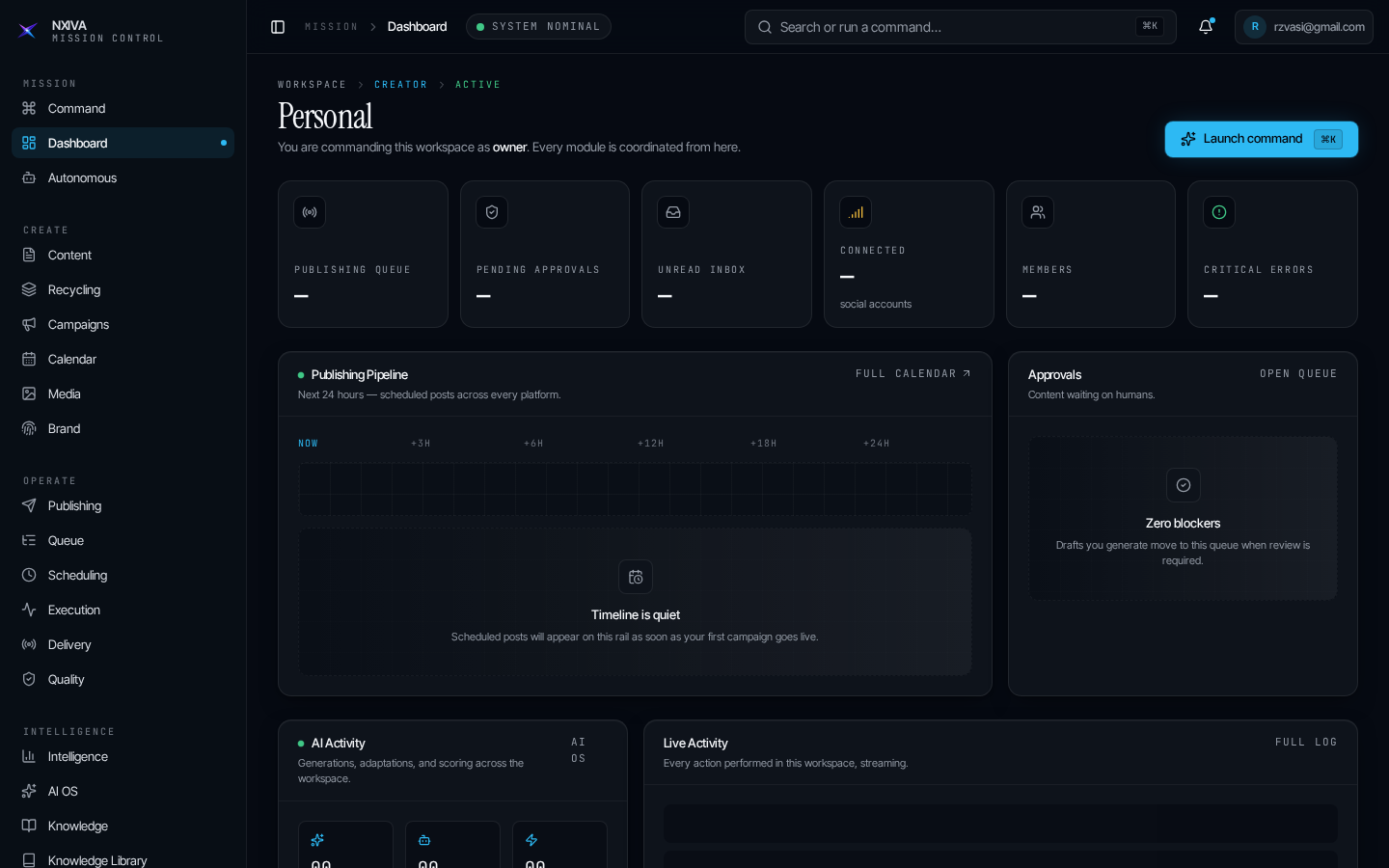The width and height of the screenshot is (1389, 868).
Task: Click the ⌘K shortcut badge in search
Action: tap(1150, 27)
